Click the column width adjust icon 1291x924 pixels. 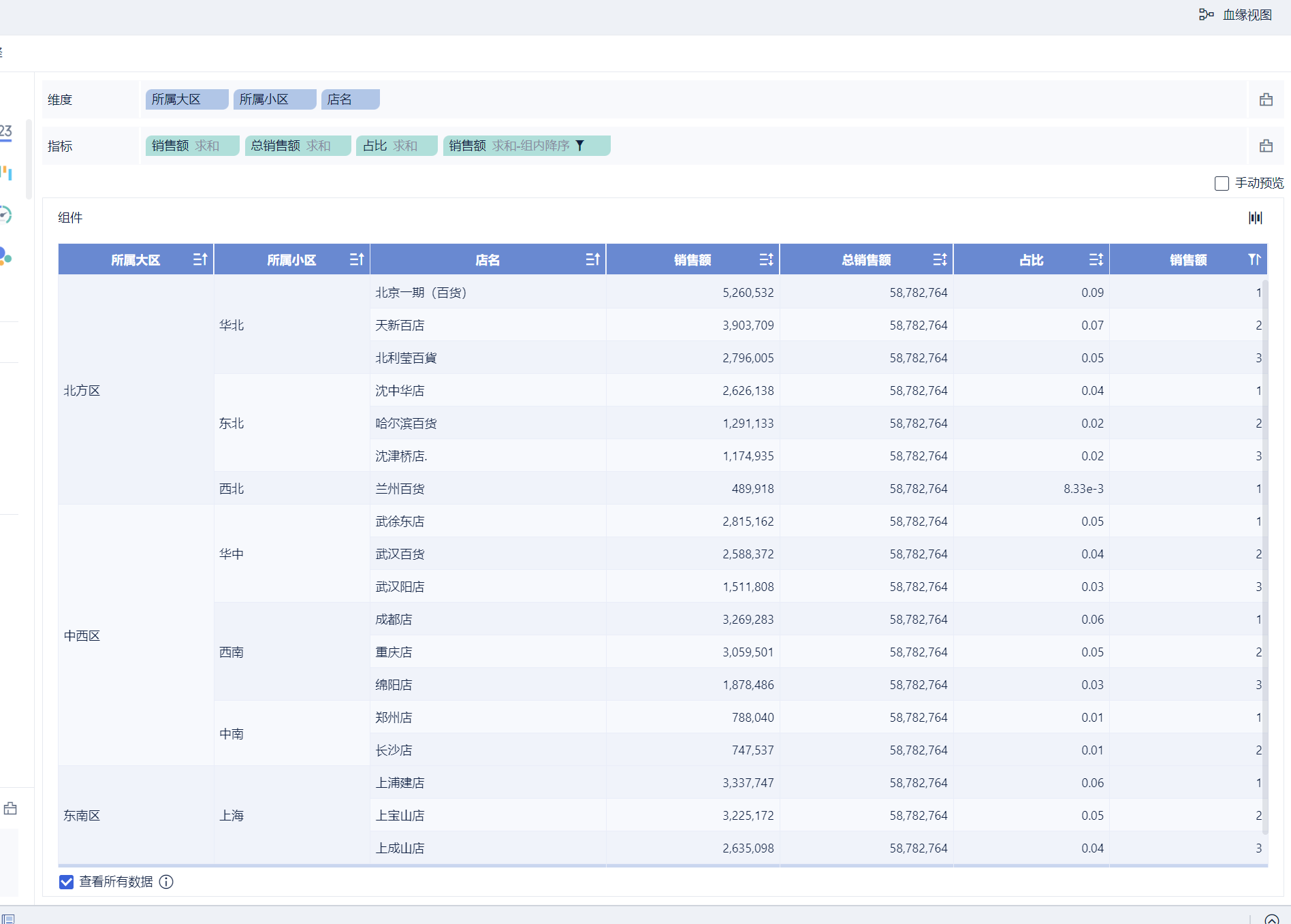tap(1255, 218)
